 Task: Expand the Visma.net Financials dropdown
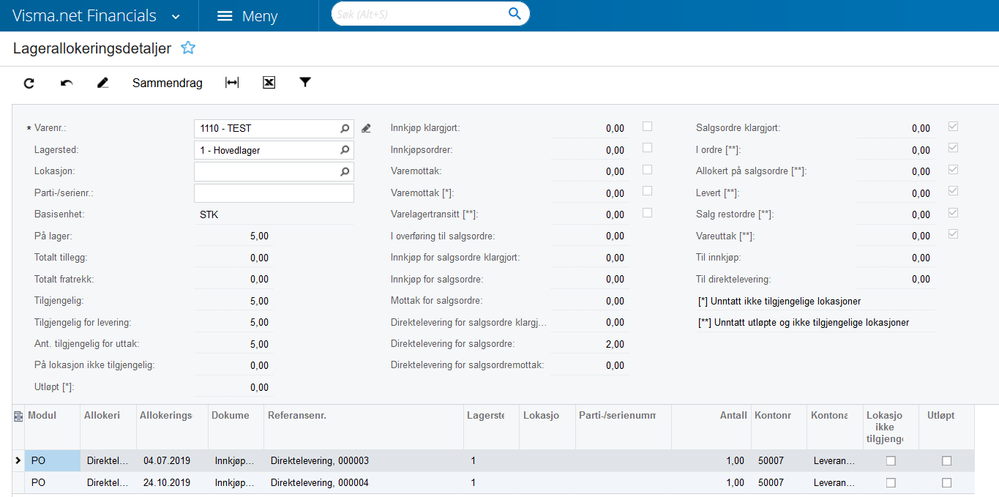(x=176, y=17)
